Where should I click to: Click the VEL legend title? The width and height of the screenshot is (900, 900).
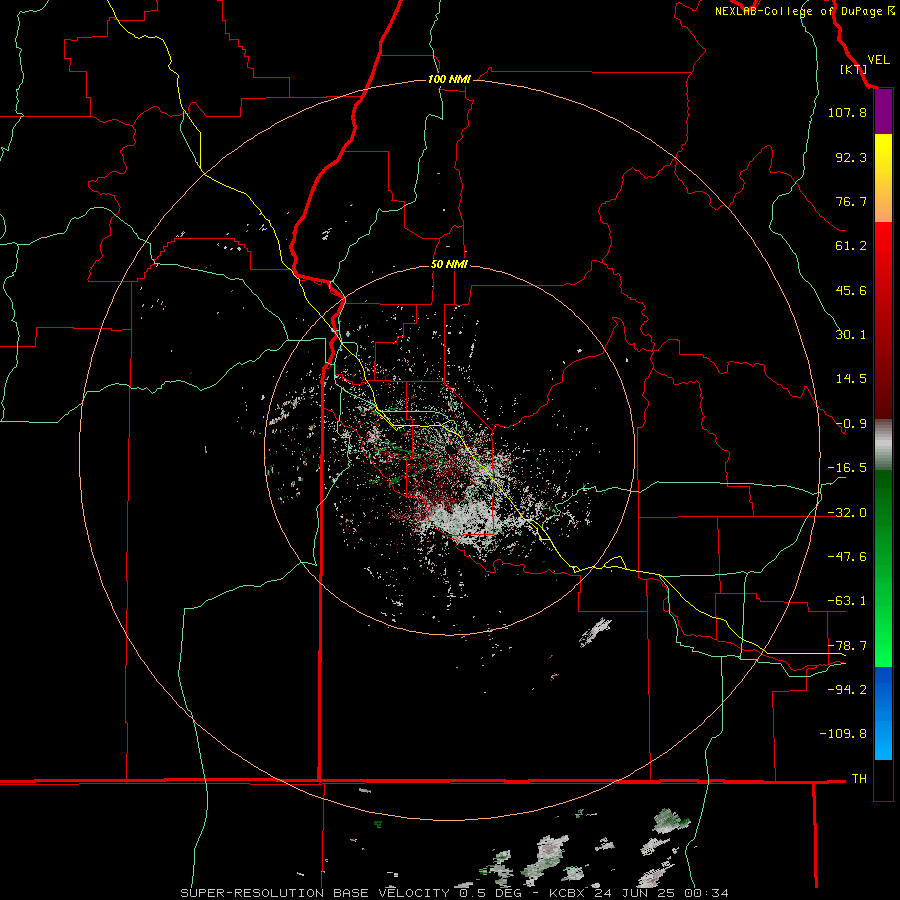click(x=878, y=60)
